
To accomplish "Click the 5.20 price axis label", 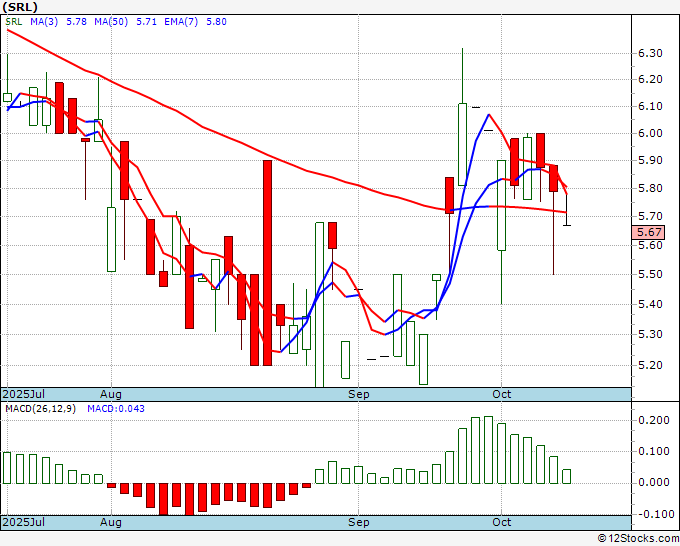I will coord(650,365).
